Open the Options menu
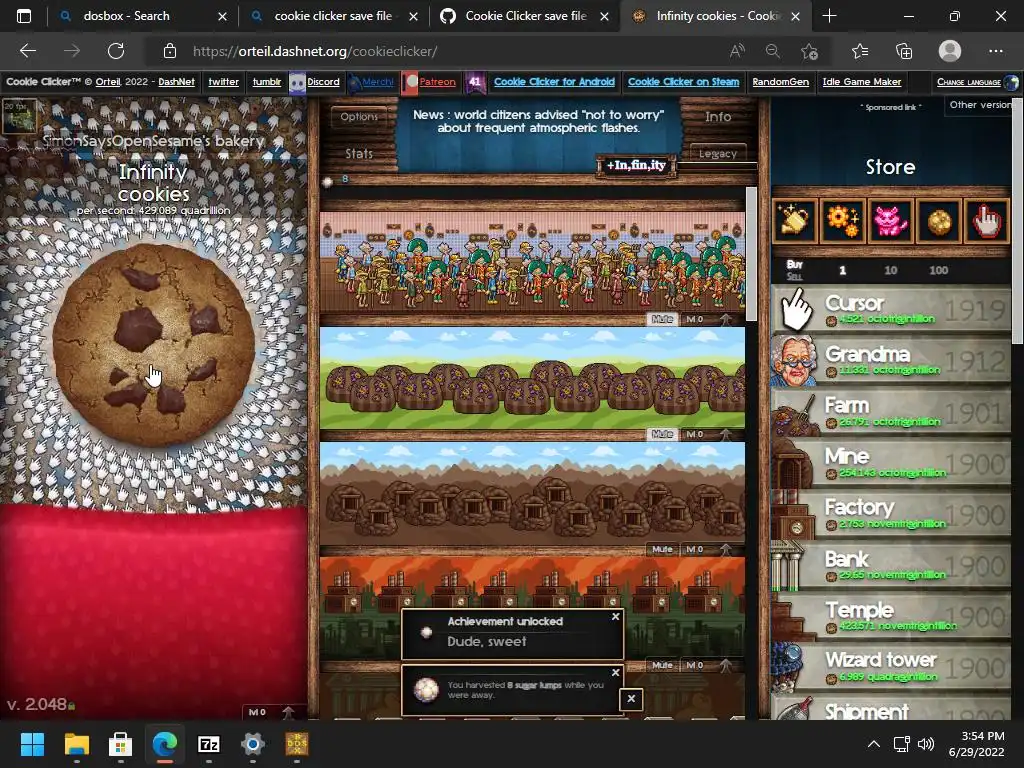Image resolution: width=1024 pixels, height=768 pixels. pyautogui.click(x=359, y=116)
